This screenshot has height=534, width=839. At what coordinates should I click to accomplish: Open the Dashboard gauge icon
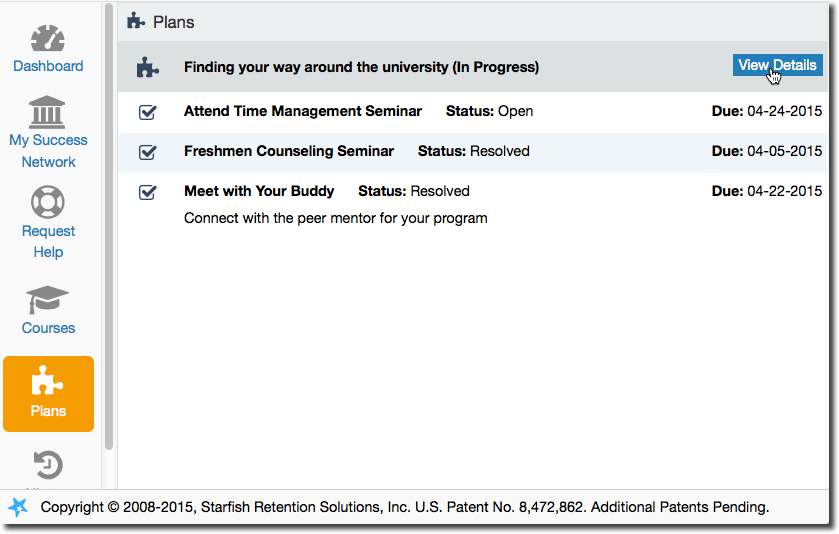pos(48,39)
